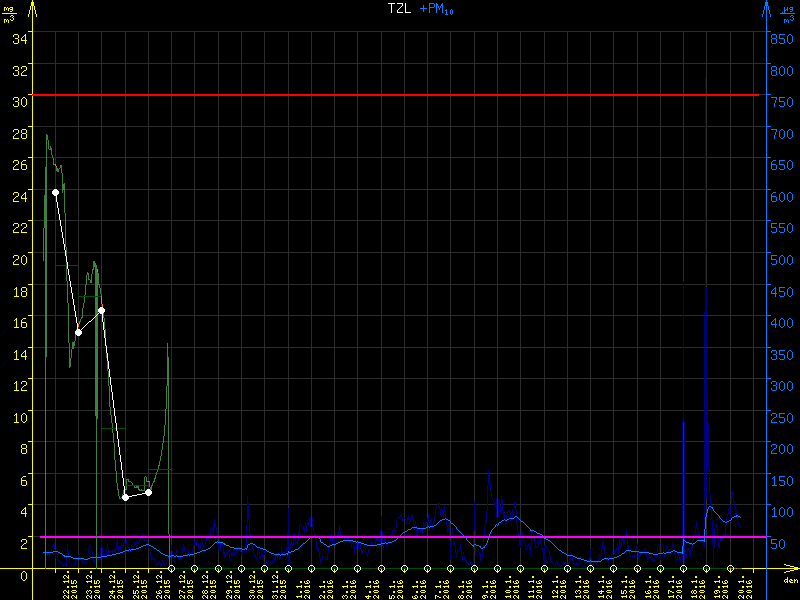Click the TZL series label in title
Viewport: 800px width, 600px height.
pos(399,9)
